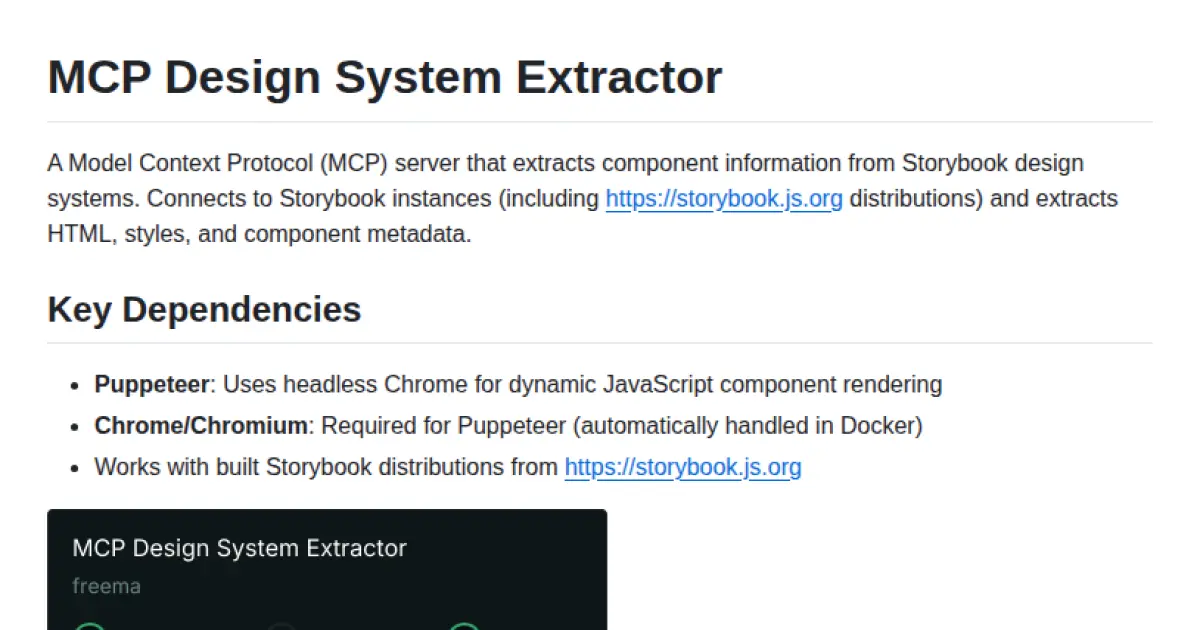Image resolution: width=1200 pixels, height=630 pixels.
Task: Select the main MCP Design System Extractor page heading
Action: [384, 76]
